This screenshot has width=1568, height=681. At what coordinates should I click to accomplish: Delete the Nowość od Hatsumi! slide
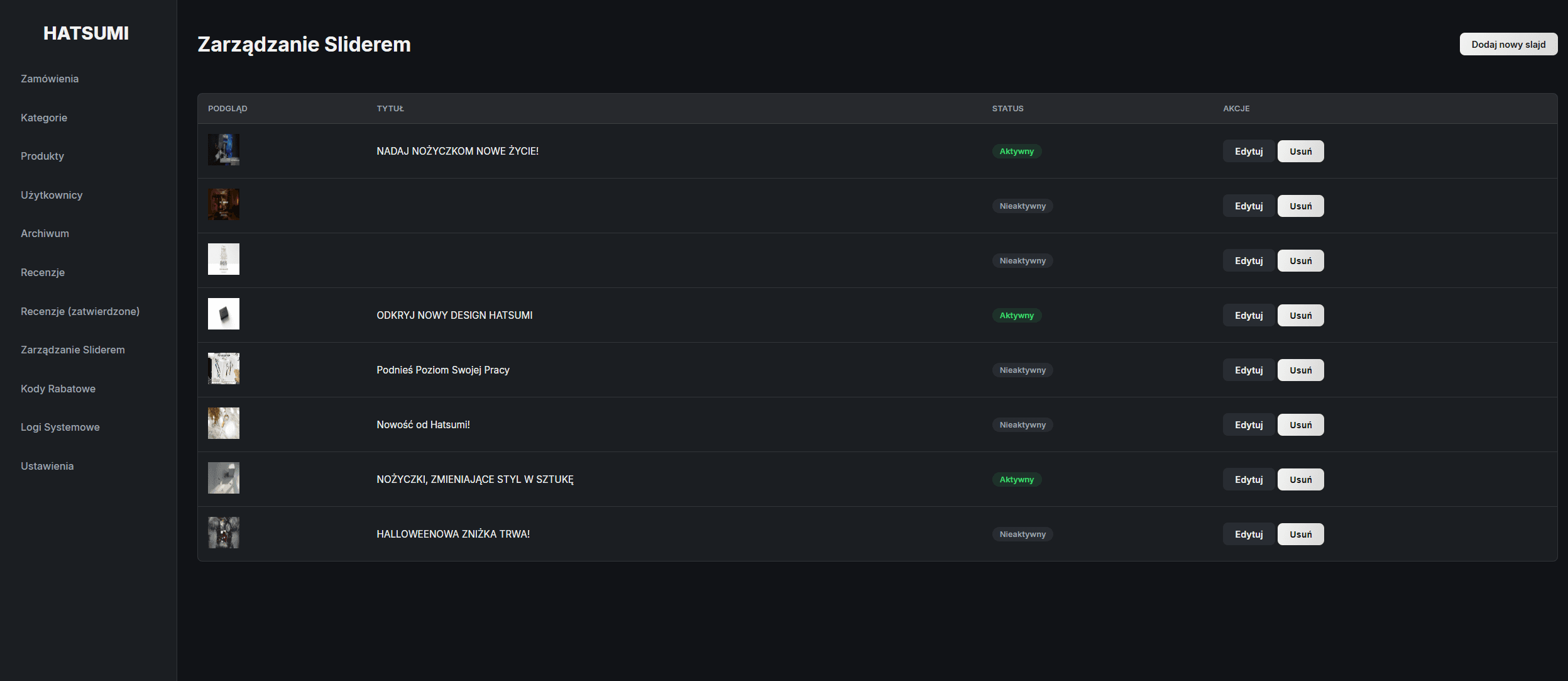[1300, 424]
